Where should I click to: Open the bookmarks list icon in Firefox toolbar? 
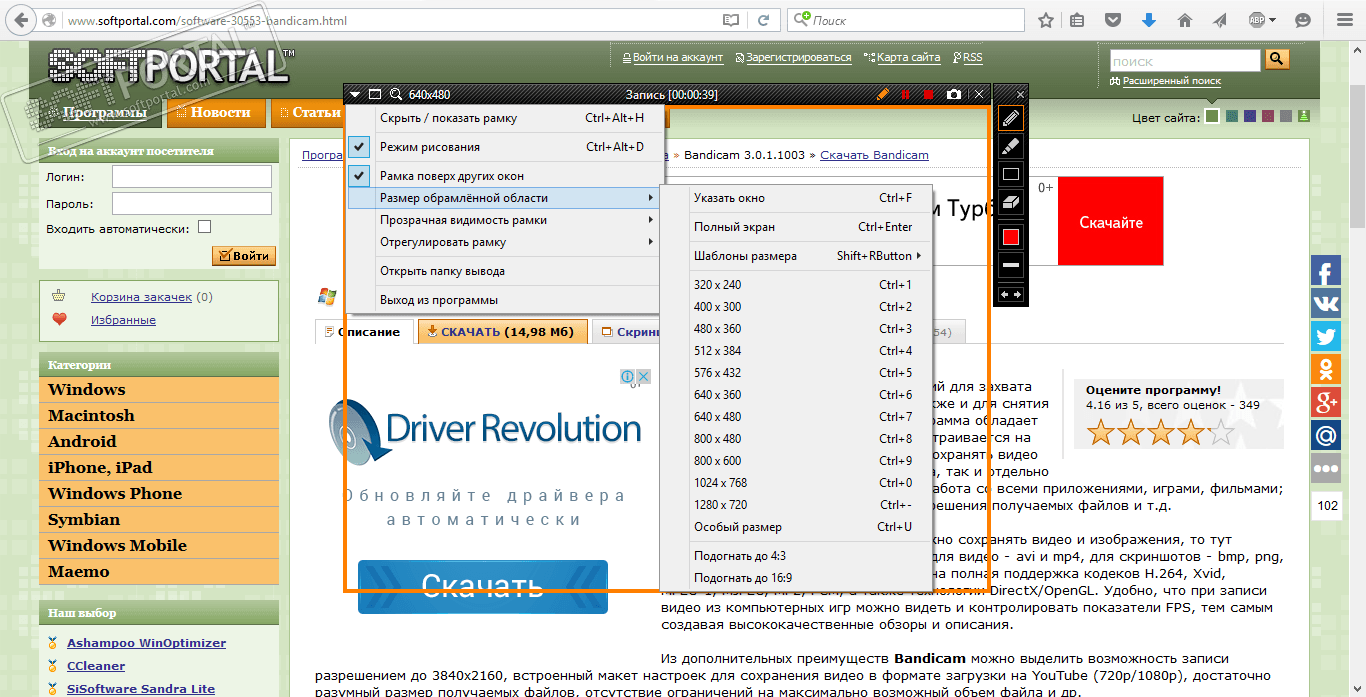coord(1077,20)
